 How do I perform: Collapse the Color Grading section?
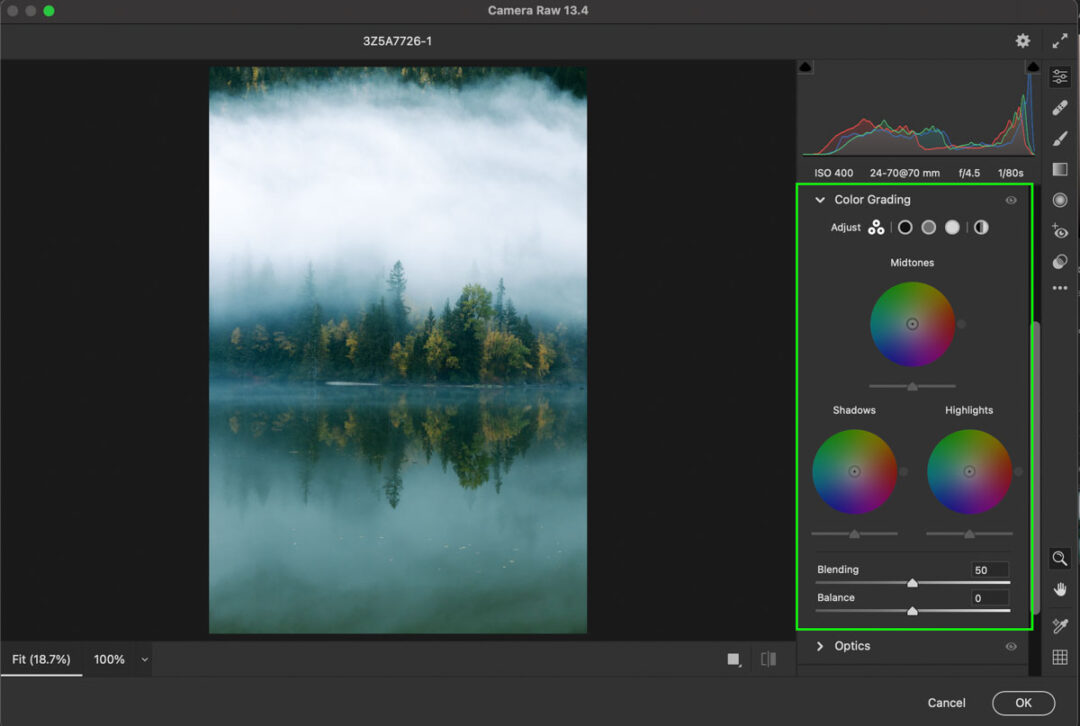click(x=820, y=200)
